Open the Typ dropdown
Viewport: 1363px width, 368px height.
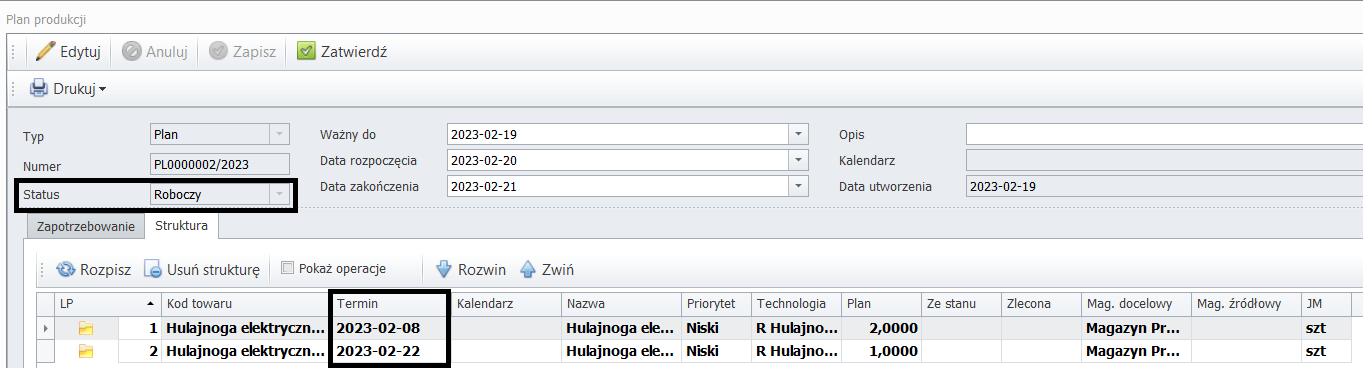[x=279, y=134]
